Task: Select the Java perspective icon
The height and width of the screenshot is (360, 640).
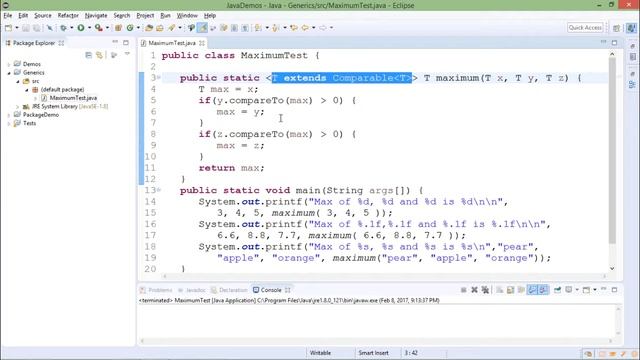Action: click(631, 28)
